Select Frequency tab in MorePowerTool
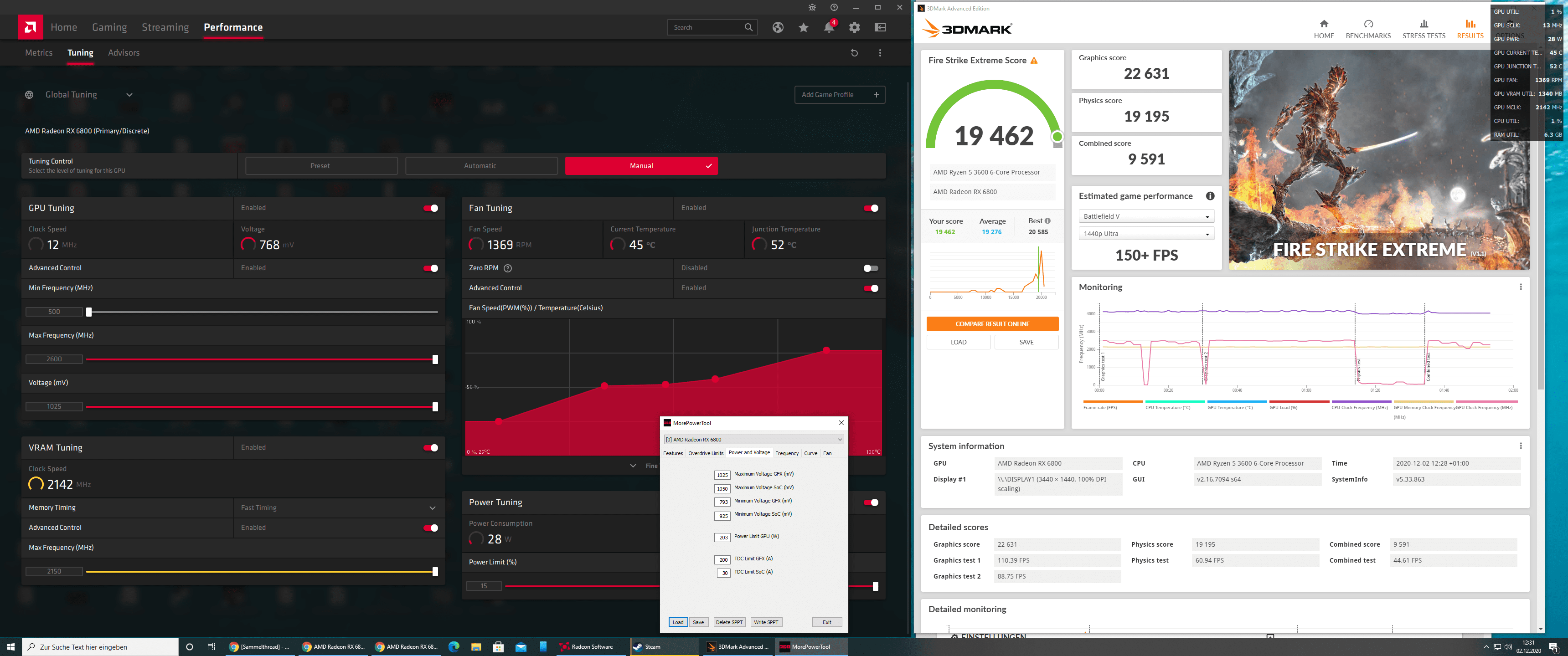The width and height of the screenshot is (1568, 656). (786, 453)
